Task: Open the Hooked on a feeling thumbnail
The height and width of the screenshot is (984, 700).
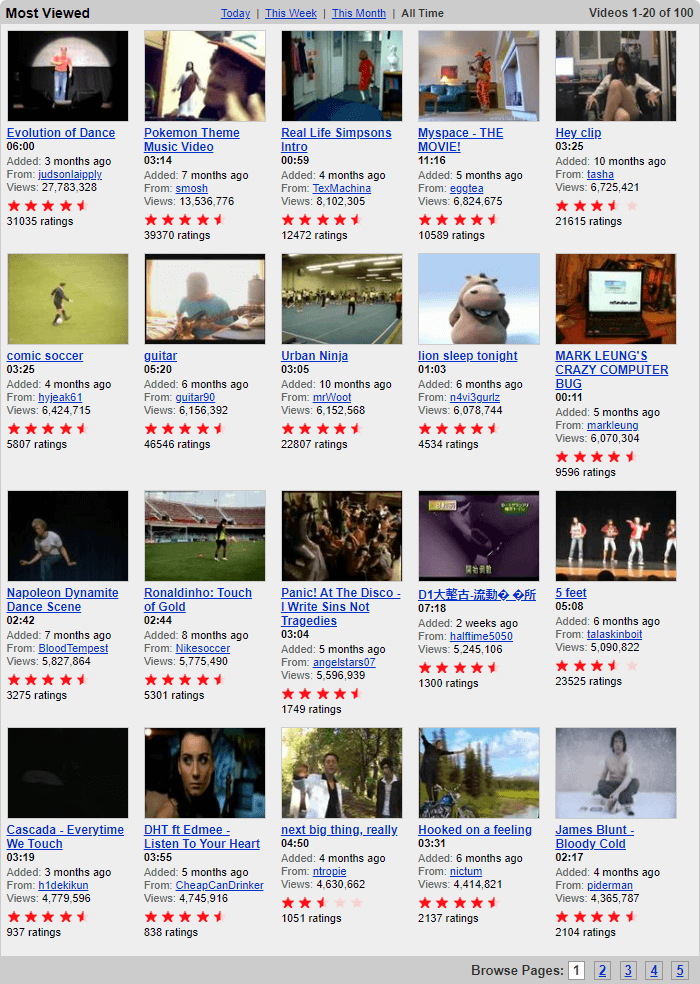Action: [479, 773]
